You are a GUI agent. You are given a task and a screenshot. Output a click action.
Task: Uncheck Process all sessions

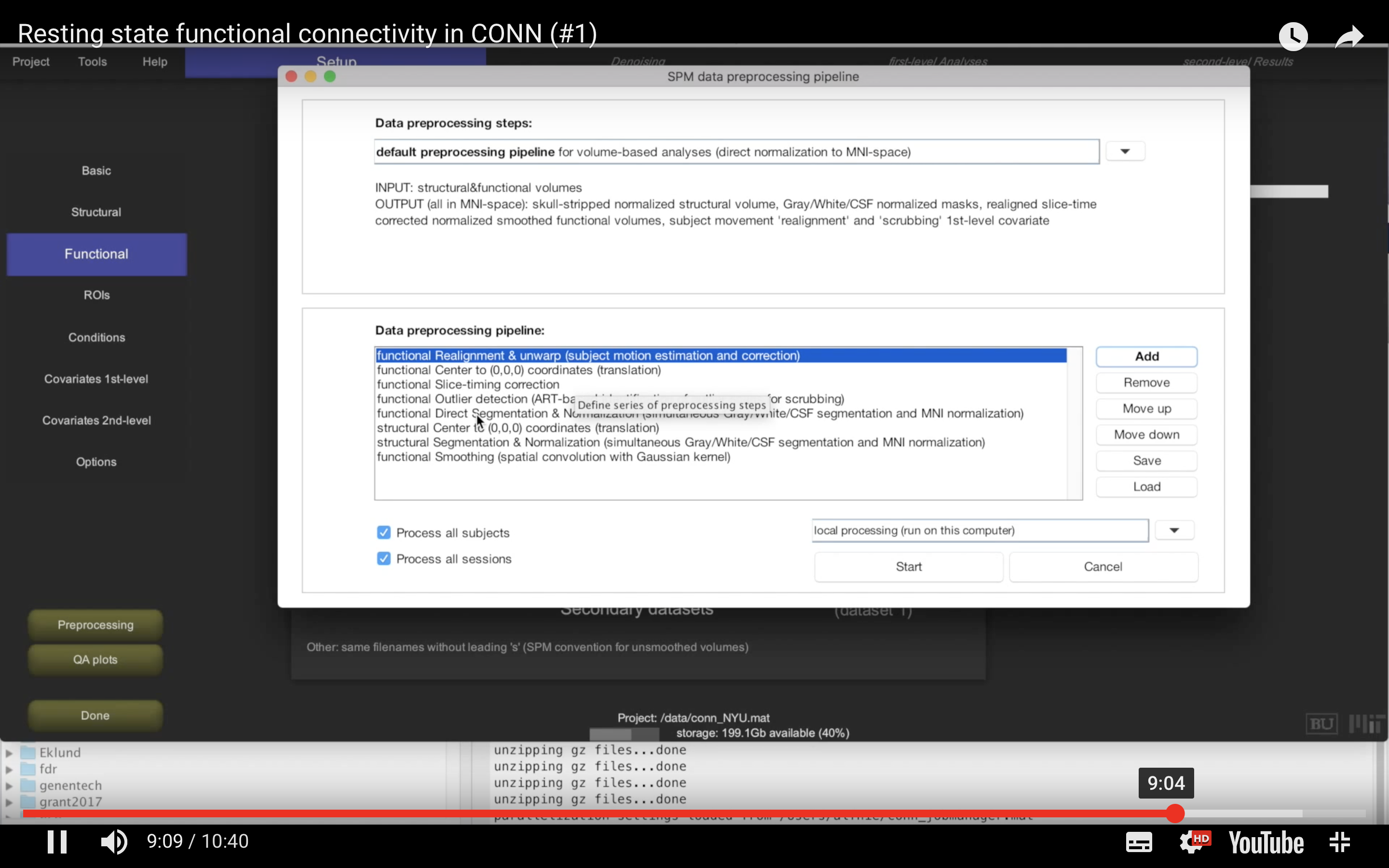[x=383, y=558]
